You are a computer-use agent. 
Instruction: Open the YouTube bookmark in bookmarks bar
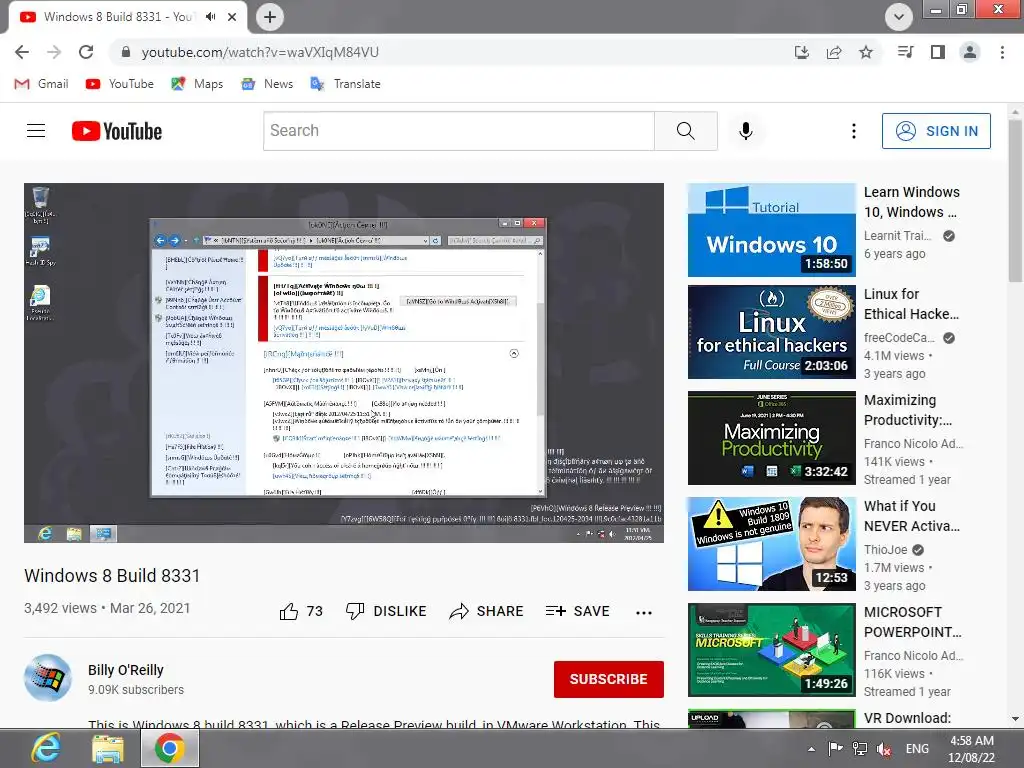120,84
